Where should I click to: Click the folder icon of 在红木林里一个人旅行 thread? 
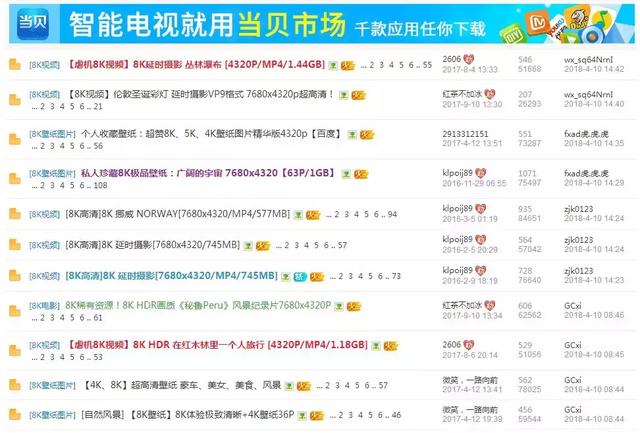(15, 351)
